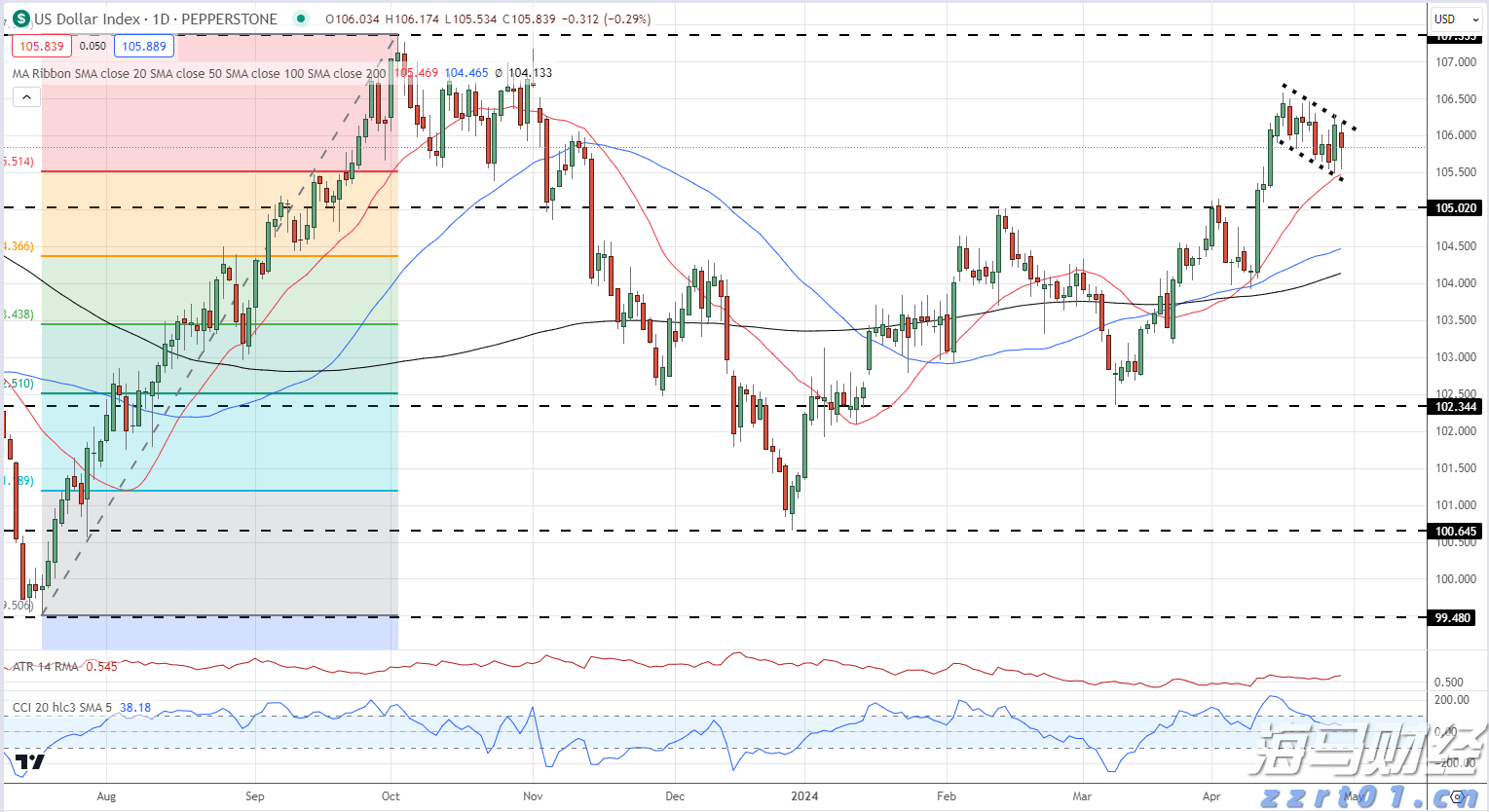Click the 100.645 horizontal line price label
The image size is (1489, 812).
(x=1455, y=531)
